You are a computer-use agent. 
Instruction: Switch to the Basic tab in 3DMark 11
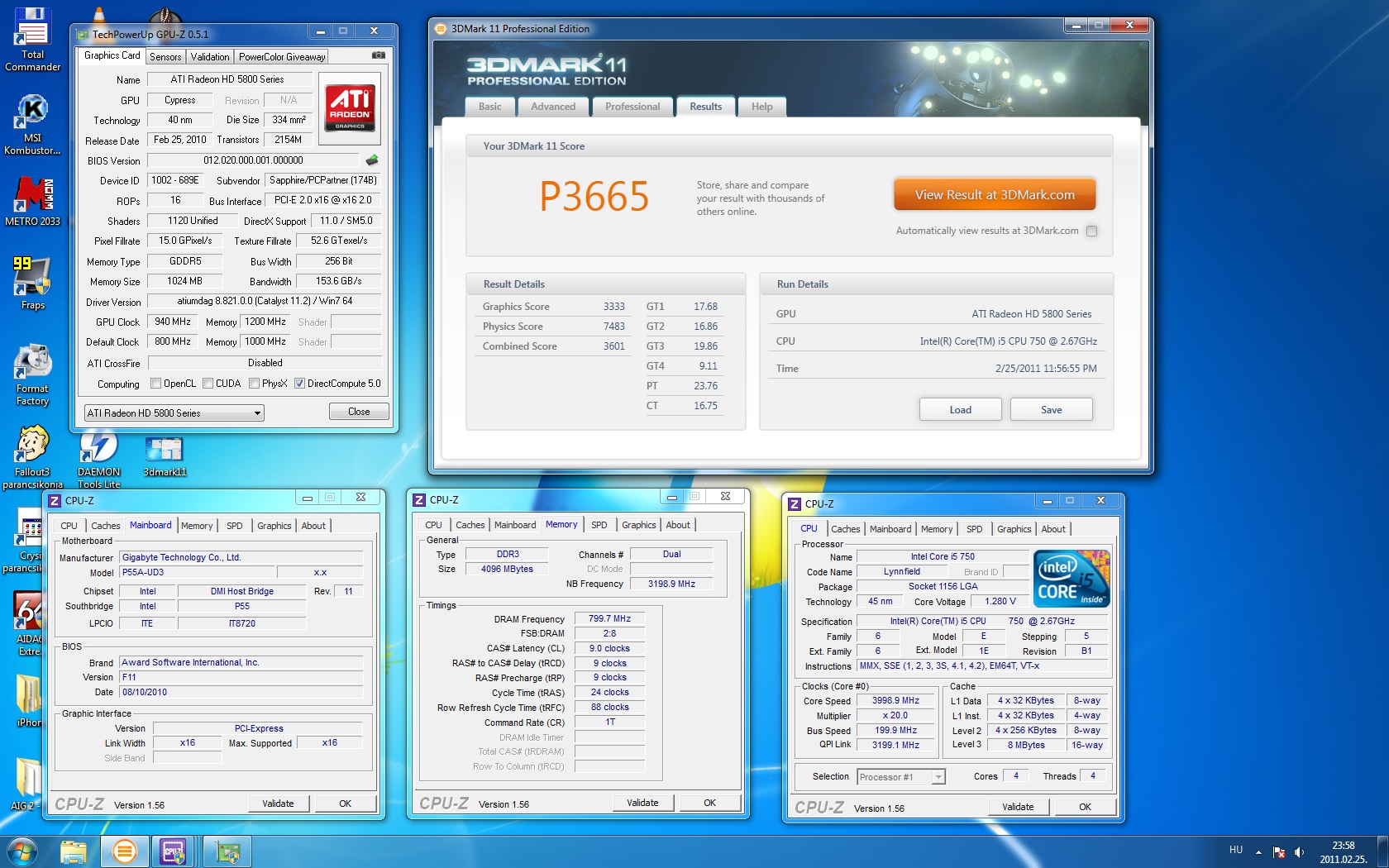pos(489,107)
